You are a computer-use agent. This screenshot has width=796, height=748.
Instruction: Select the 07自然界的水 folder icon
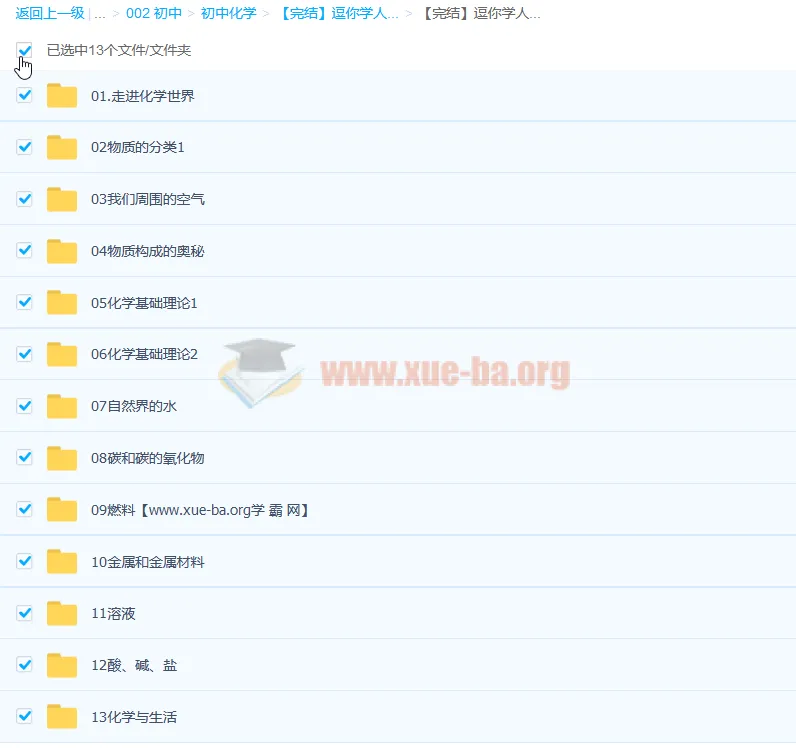[x=62, y=407]
